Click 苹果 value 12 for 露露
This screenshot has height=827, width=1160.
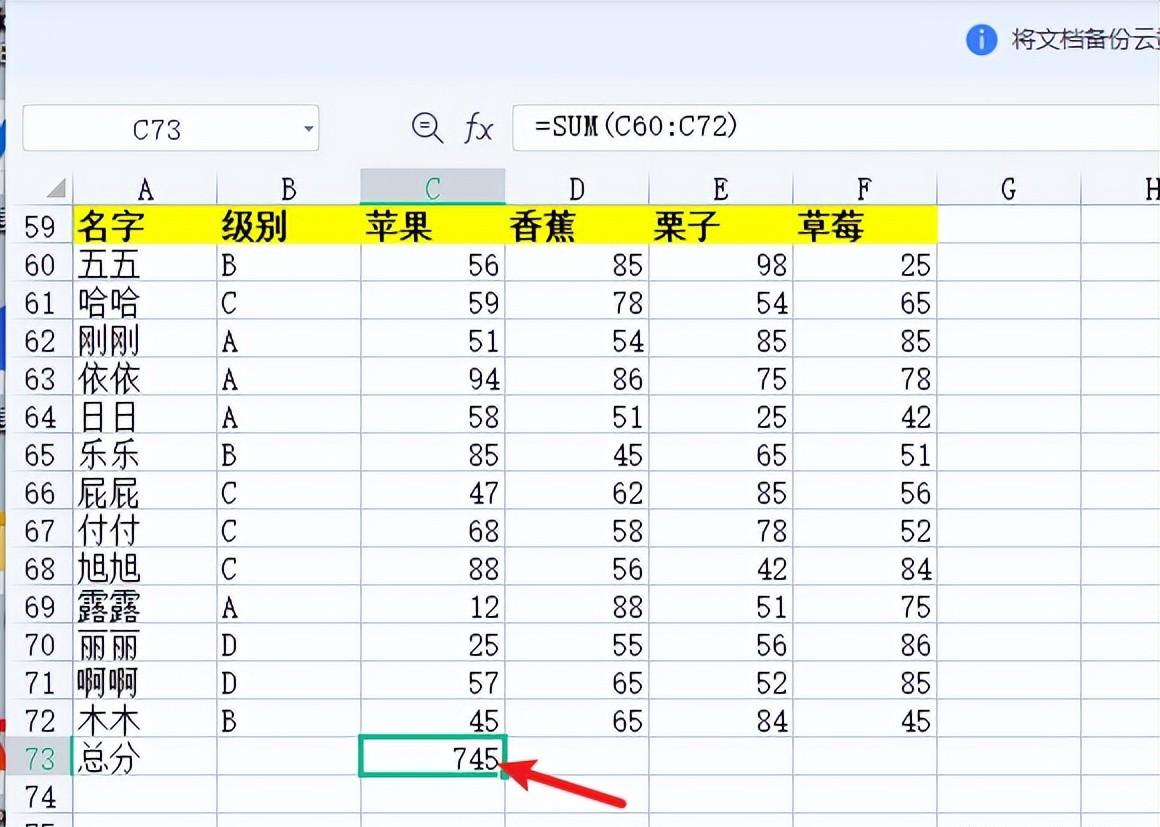(x=433, y=606)
